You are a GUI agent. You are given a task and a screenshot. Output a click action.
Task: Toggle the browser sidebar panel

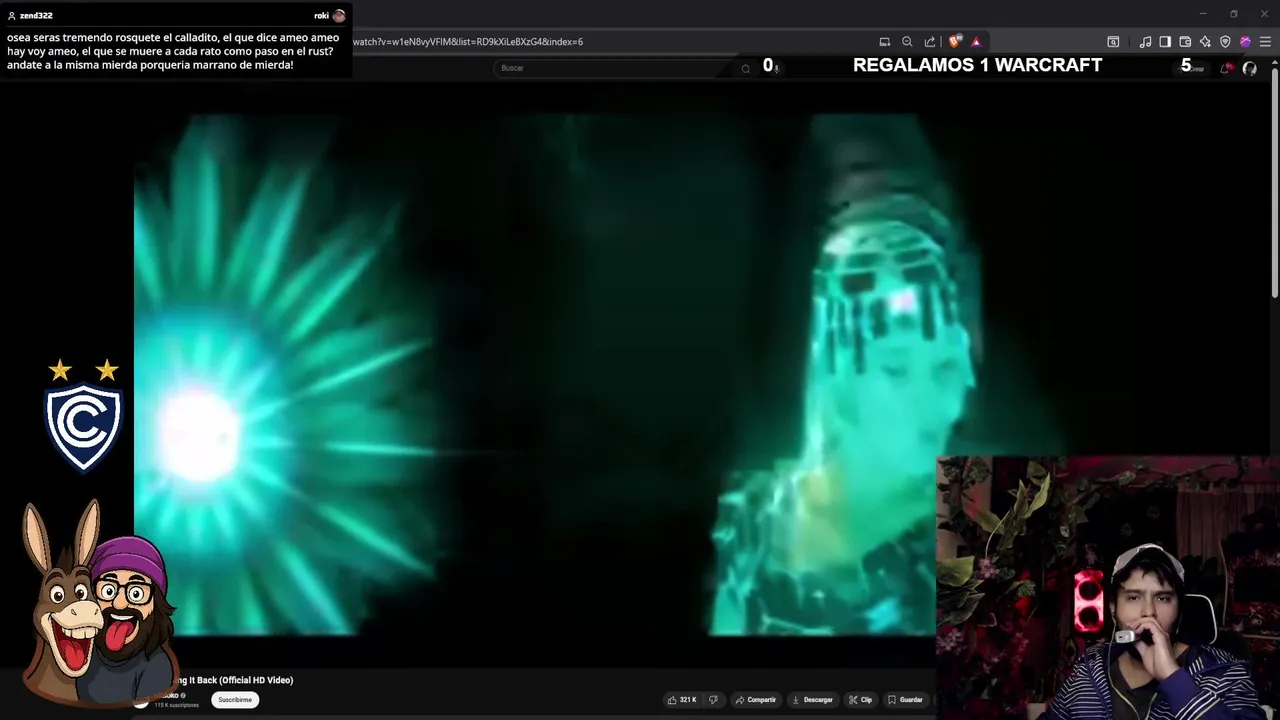pos(1165,42)
